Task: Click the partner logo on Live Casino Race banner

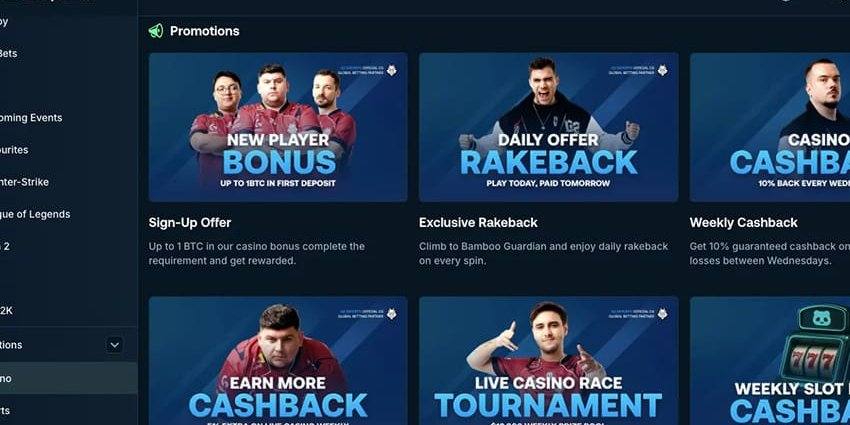Action: click(662, 314)
